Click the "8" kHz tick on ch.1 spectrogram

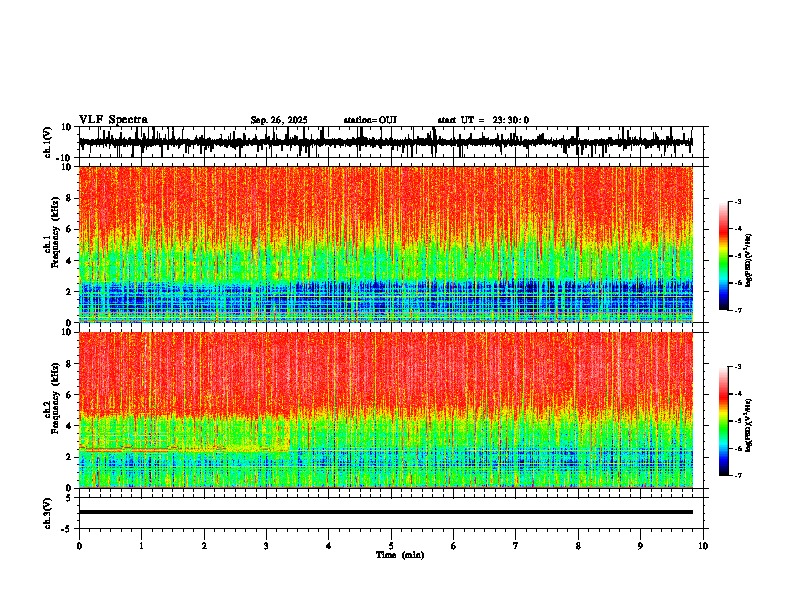coord(70,198)
